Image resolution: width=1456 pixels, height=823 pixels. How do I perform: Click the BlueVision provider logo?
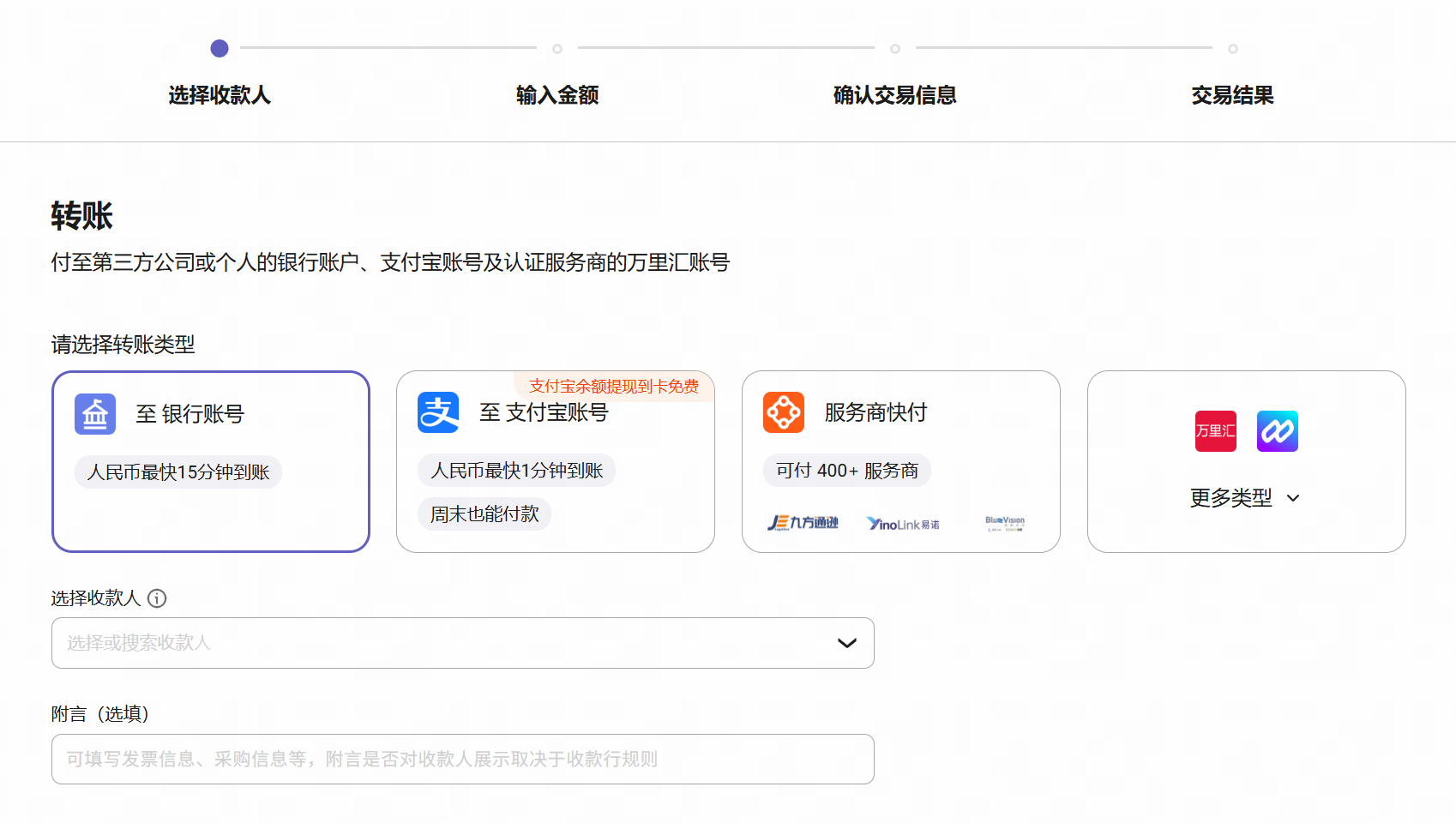1005,523
